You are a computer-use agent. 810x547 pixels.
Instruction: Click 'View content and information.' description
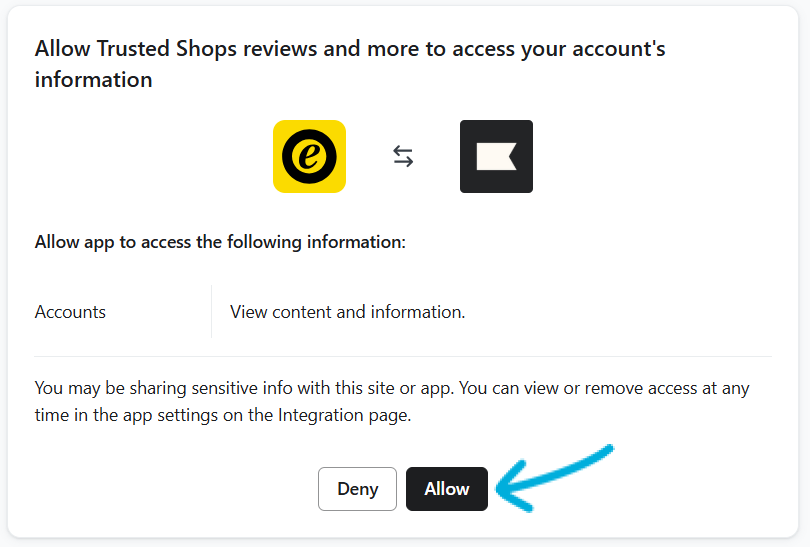347,312
